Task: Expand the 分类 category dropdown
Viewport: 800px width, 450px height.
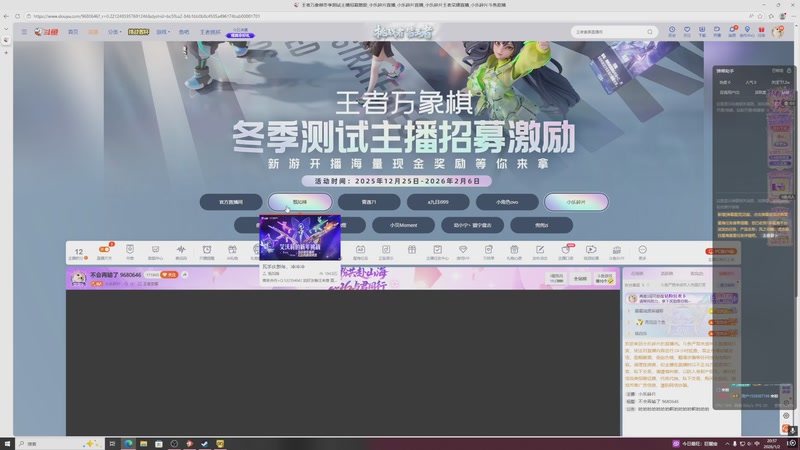Action: pyautogui.click(x=114, y=32)
